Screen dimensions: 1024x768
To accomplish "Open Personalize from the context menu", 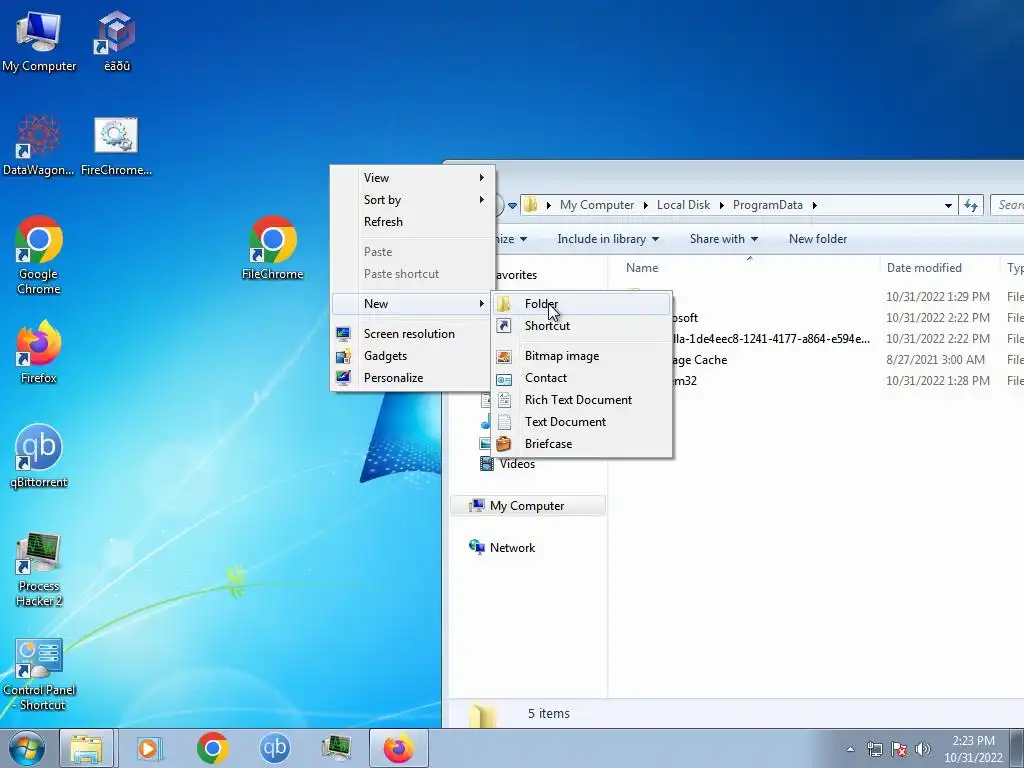I will 412,378.
